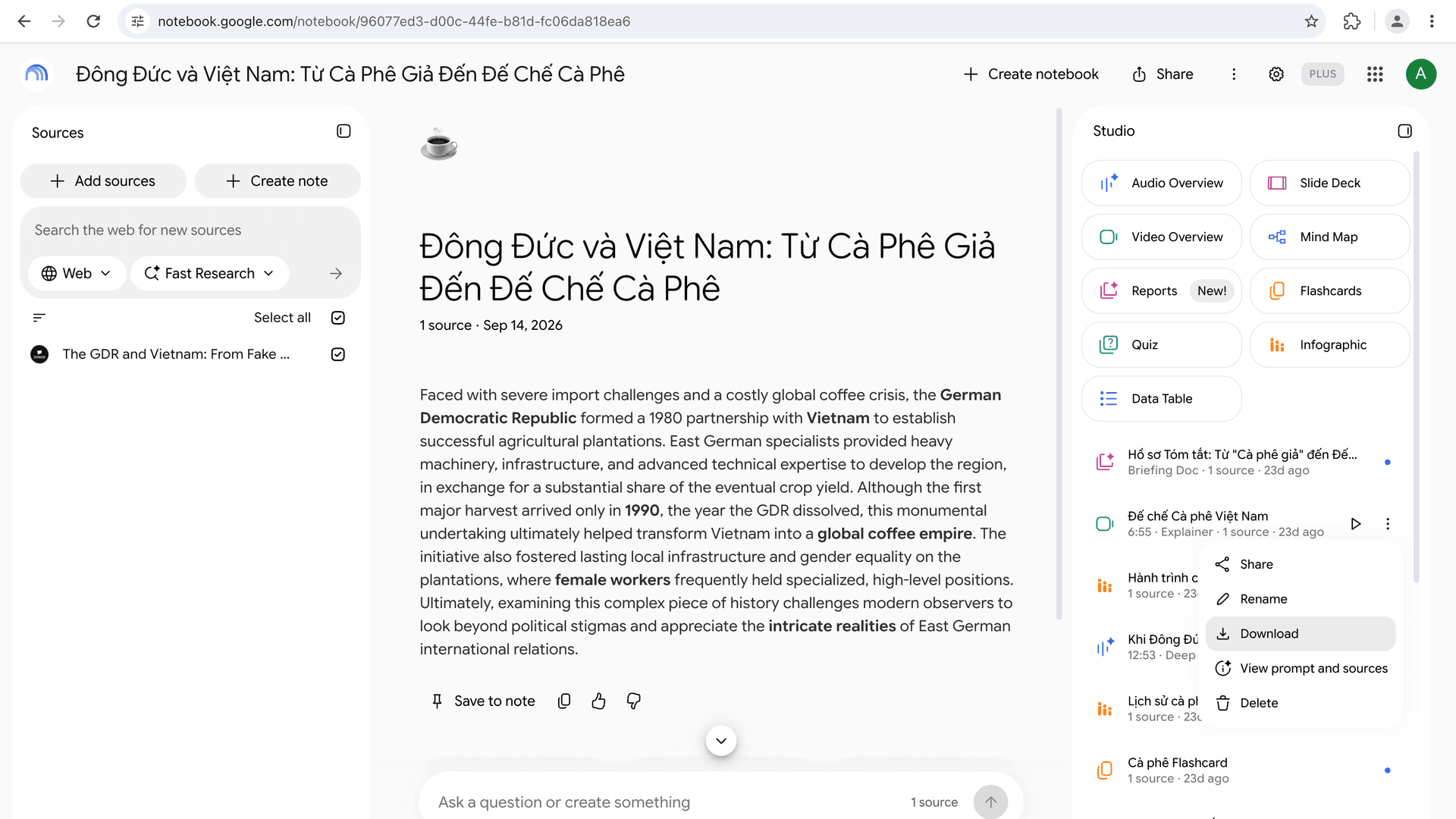Uncheck The GDR and Vietnam source
Screen dimensions: 1456x819
[338, 354]
